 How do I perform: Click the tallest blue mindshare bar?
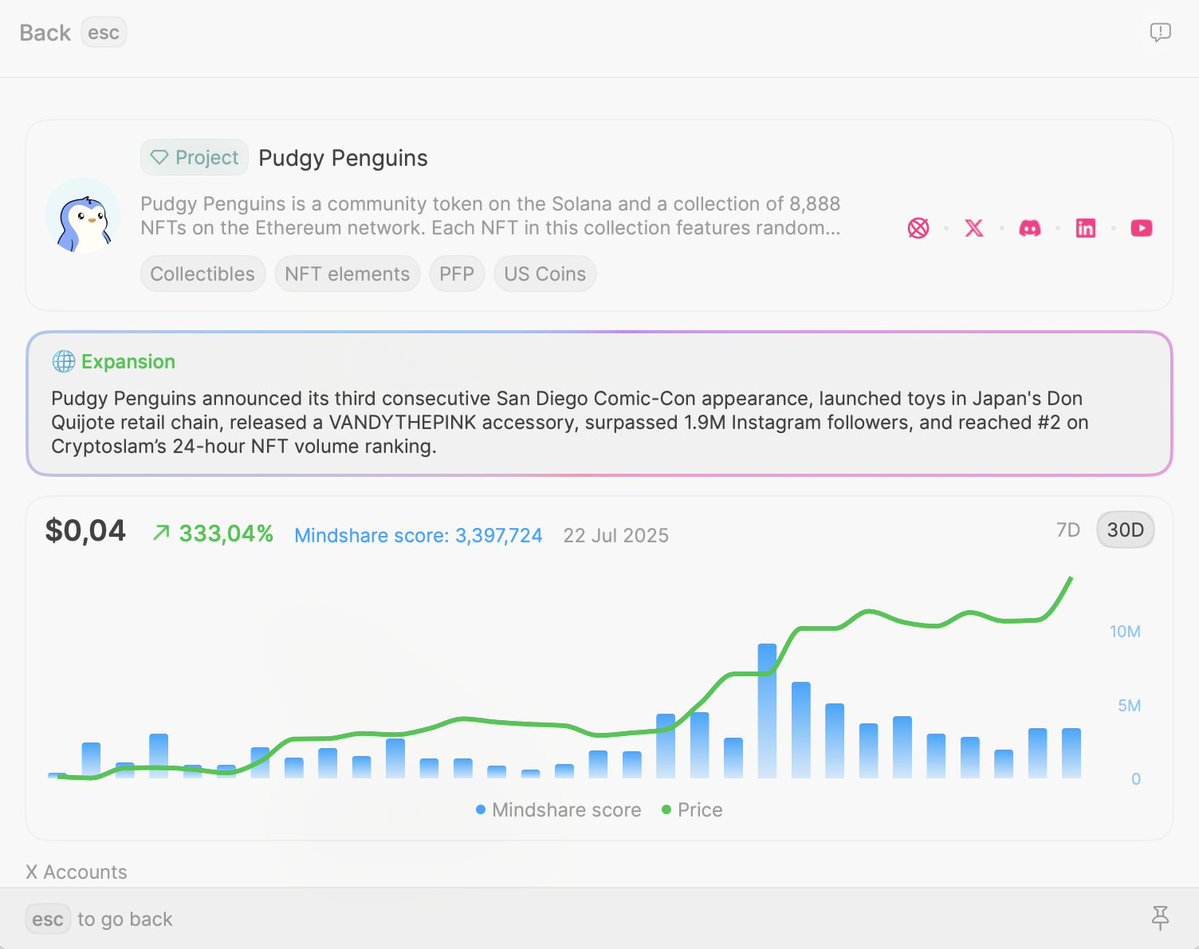pos(767,710)
